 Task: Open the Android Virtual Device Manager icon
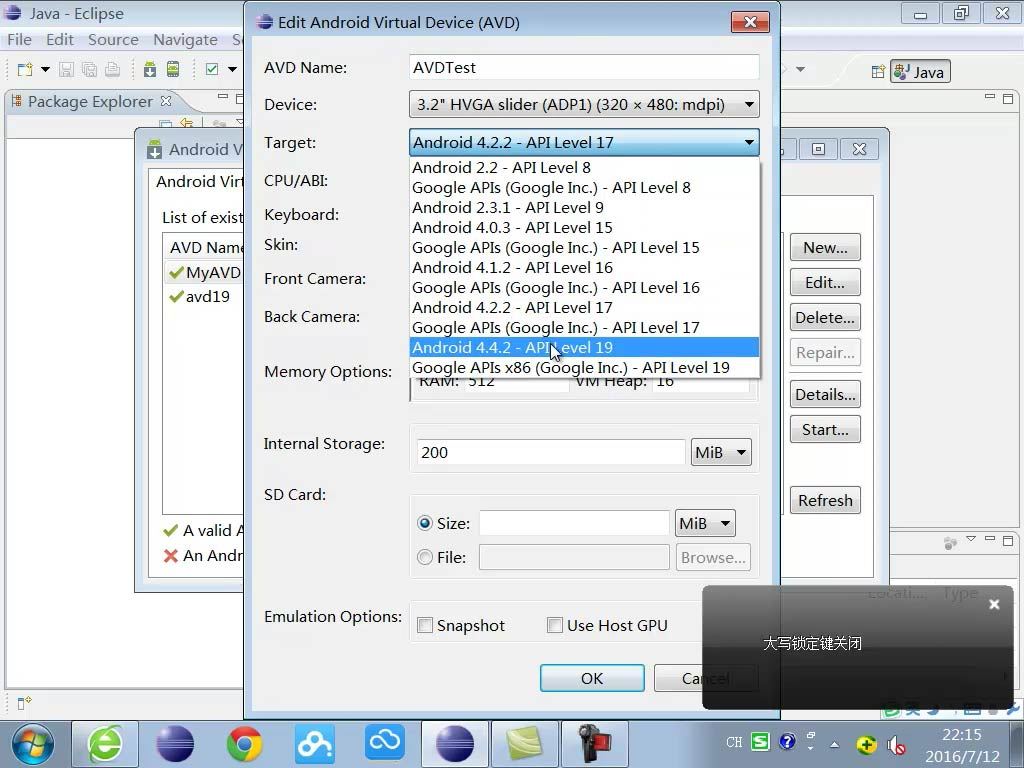[173, 69]
